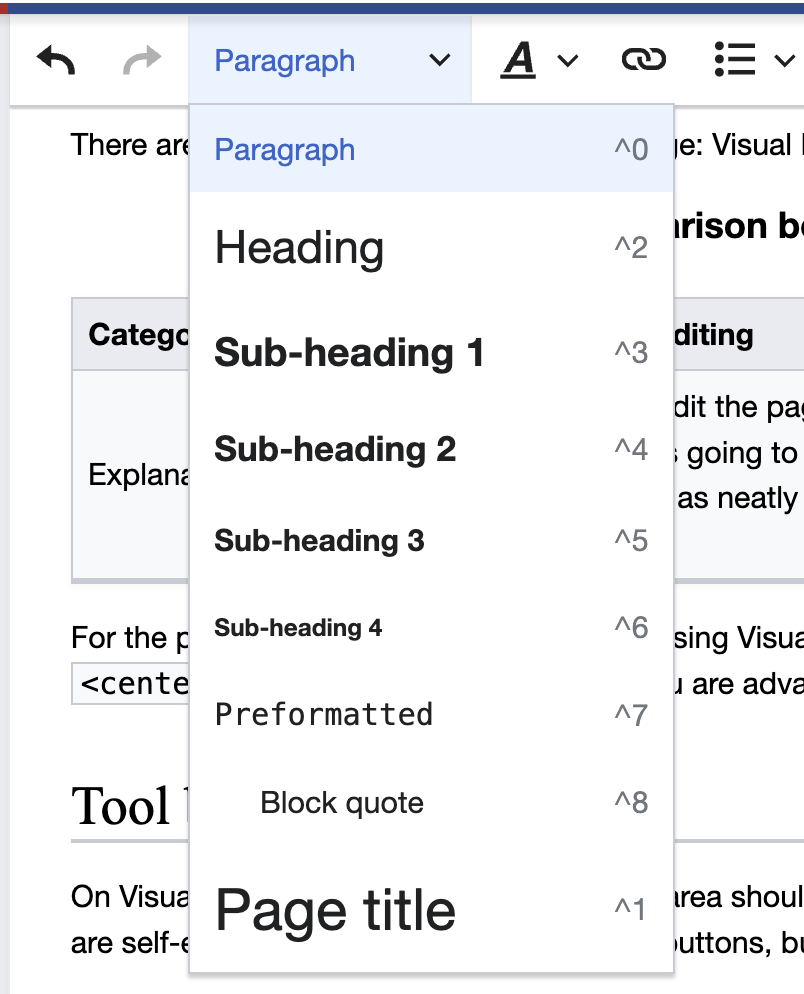Image resolution: width=804 pixels, height=994 pixels.
Task: Select the Block quote option
Action: 341,803
